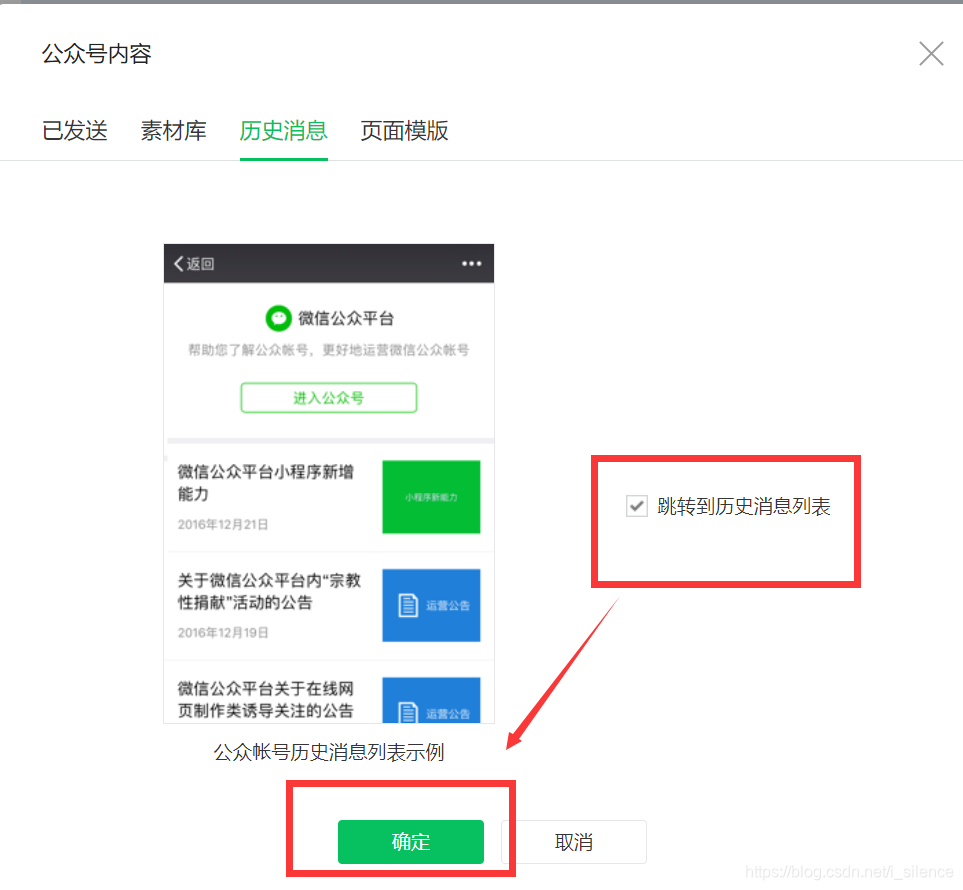Click the 运营公告 thumbnail dated 2016年12月19日
The height and width of the screenshot is (890, 963).
[431, 606]
